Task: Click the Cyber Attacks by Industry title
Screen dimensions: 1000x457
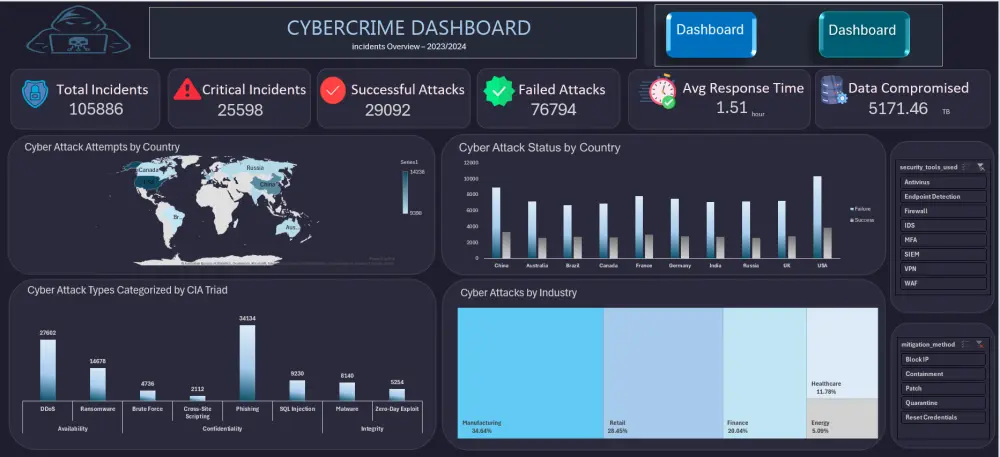Action: (518, 293)
